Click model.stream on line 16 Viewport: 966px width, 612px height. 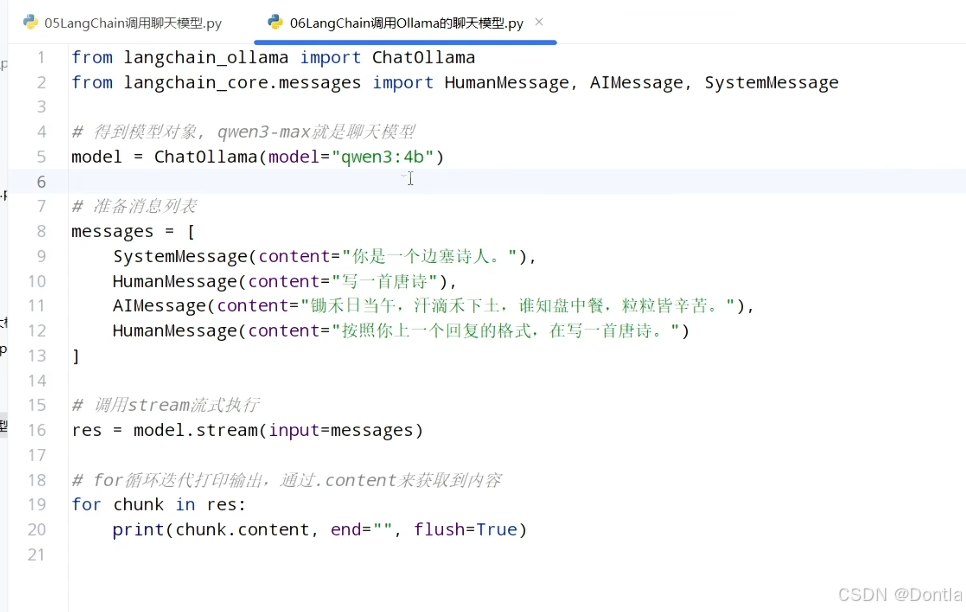195,430
